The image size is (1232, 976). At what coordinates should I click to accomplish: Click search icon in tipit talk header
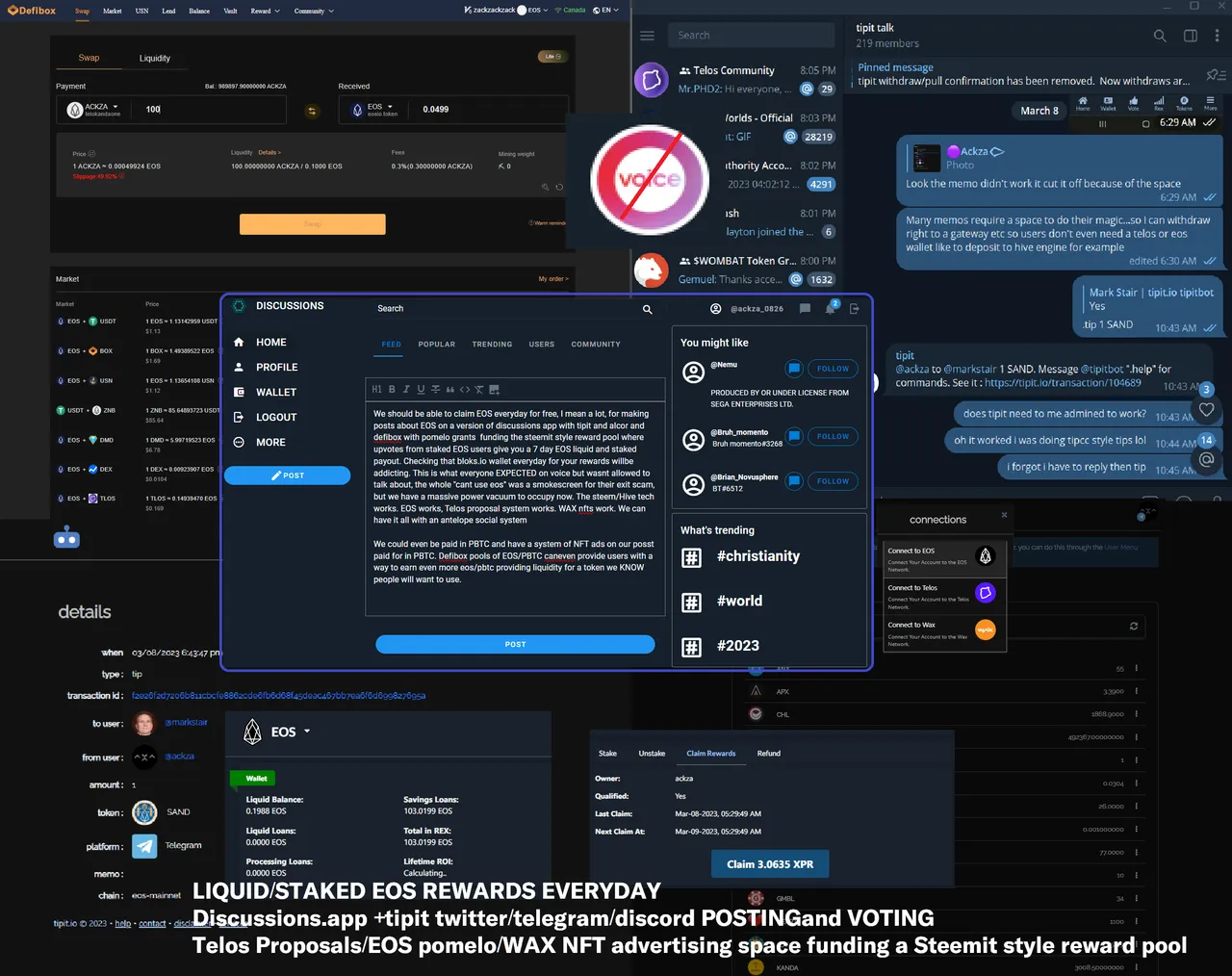click(x=1160, y=36)
